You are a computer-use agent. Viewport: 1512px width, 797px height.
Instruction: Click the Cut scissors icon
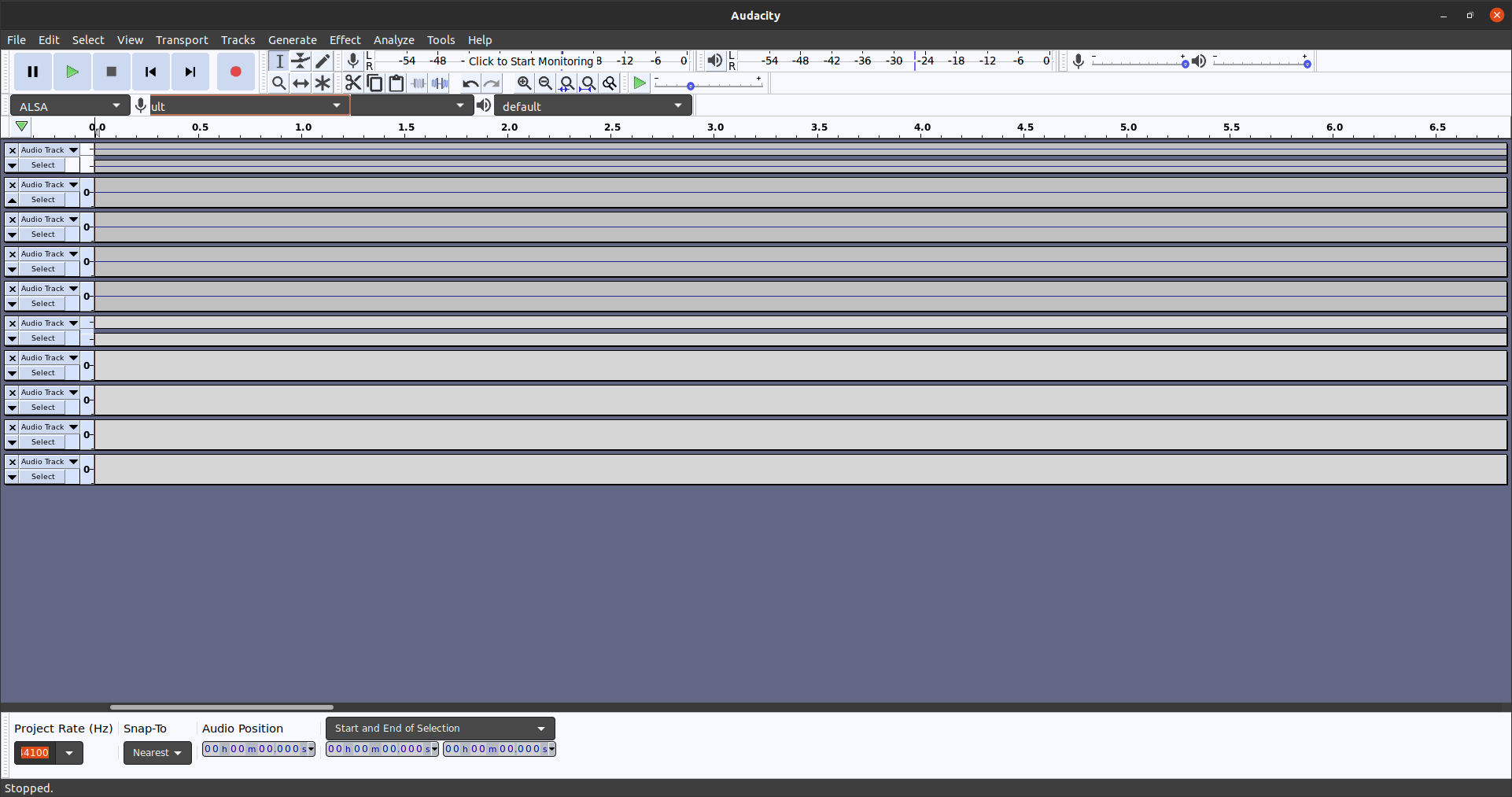point(353,83)
